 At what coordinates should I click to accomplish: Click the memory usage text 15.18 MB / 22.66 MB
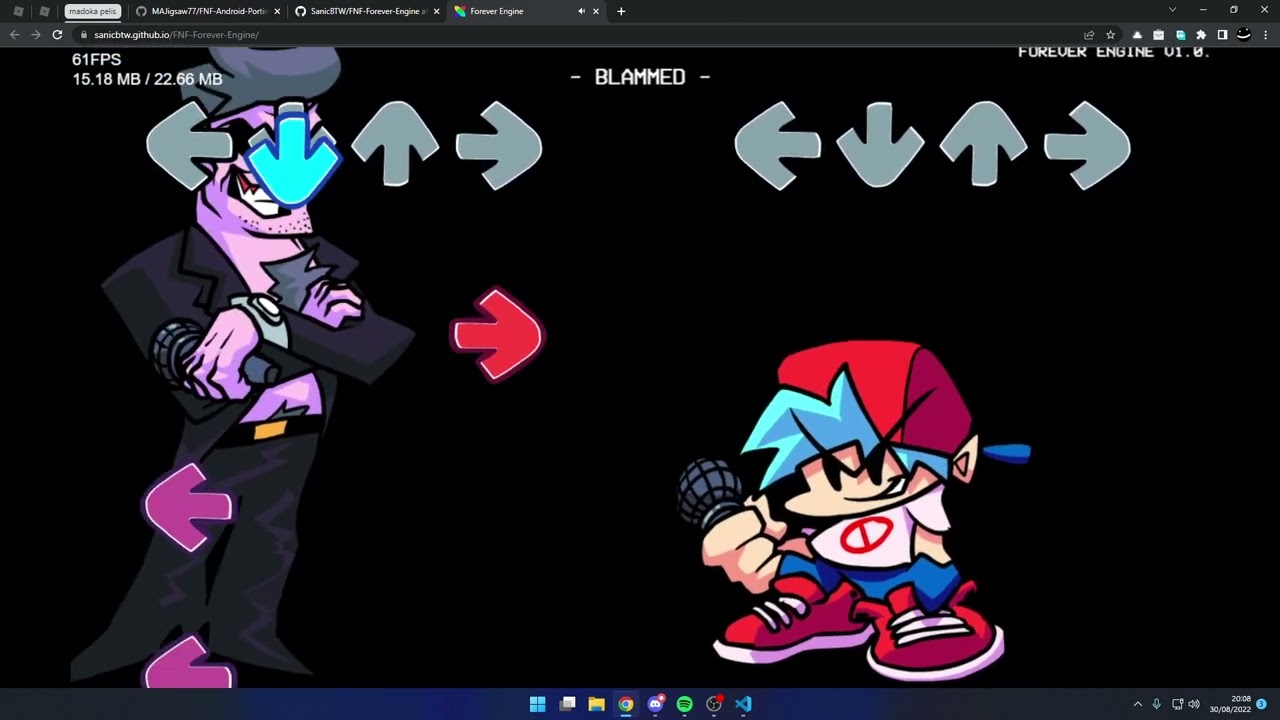coord(147,79)
